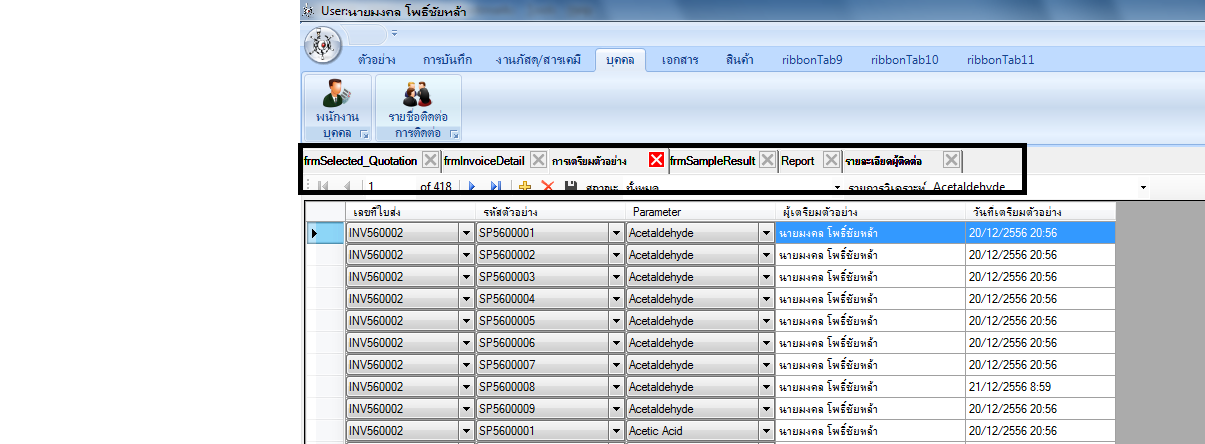Activate the รายละเอียดผู้ติดต่อ document tab
1205x444 pixels.
click(883, 160)
